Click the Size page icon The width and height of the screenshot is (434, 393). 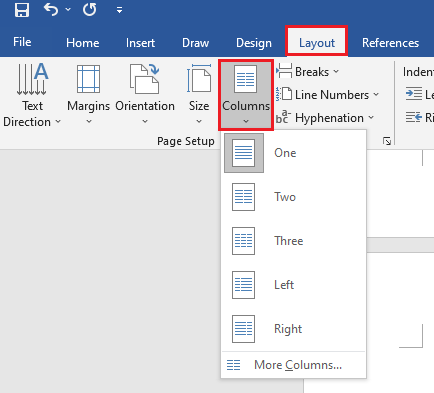[x=199, y=78]
